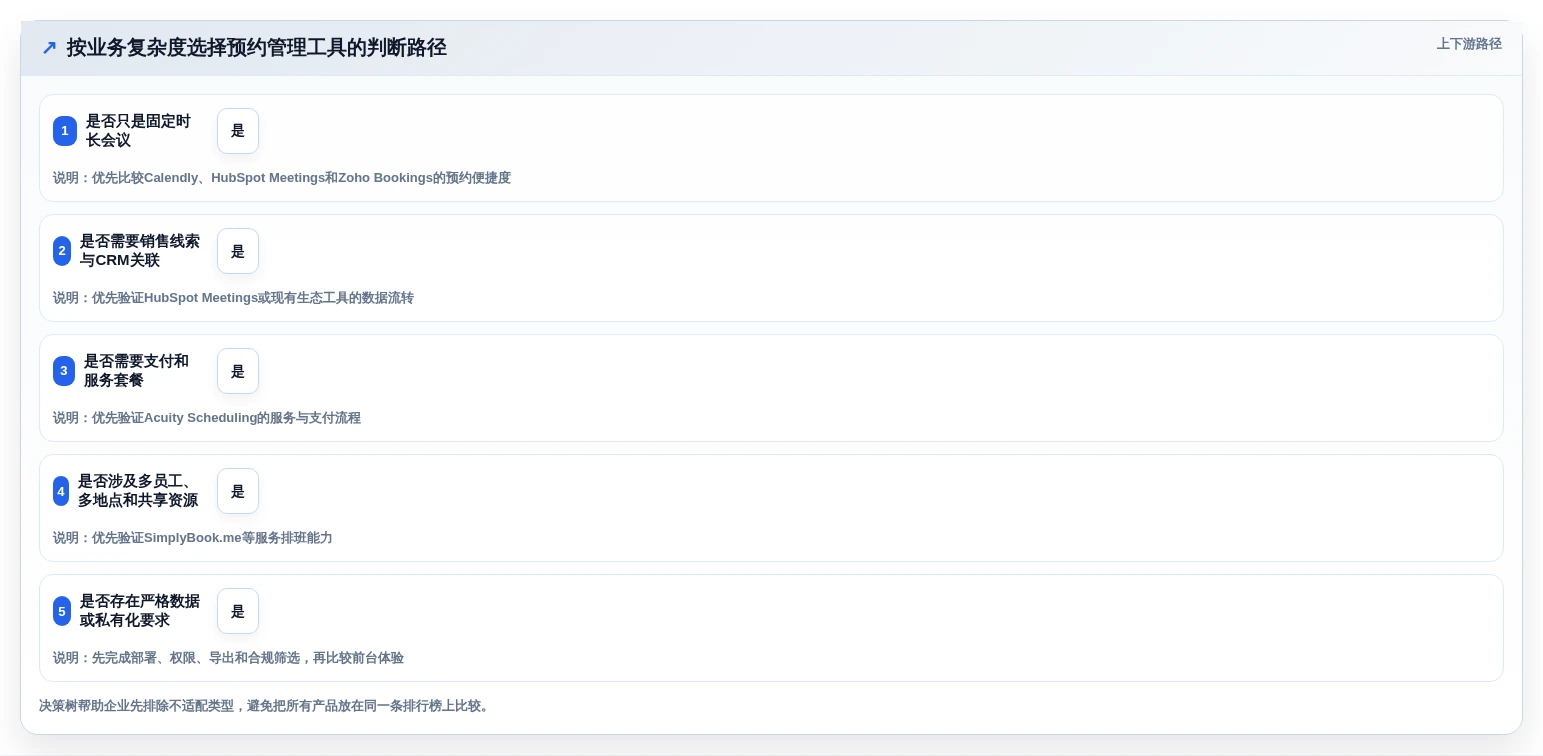
Task: Click the footer text starting 决策树帮助企业
Action: (265, 706)
